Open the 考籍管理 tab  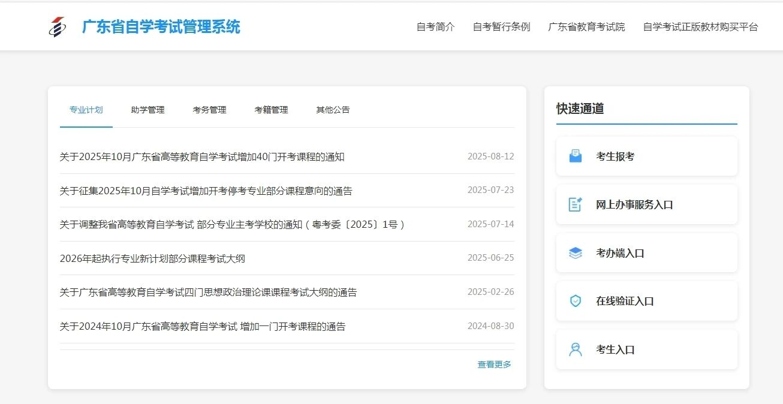click(271, 110)
